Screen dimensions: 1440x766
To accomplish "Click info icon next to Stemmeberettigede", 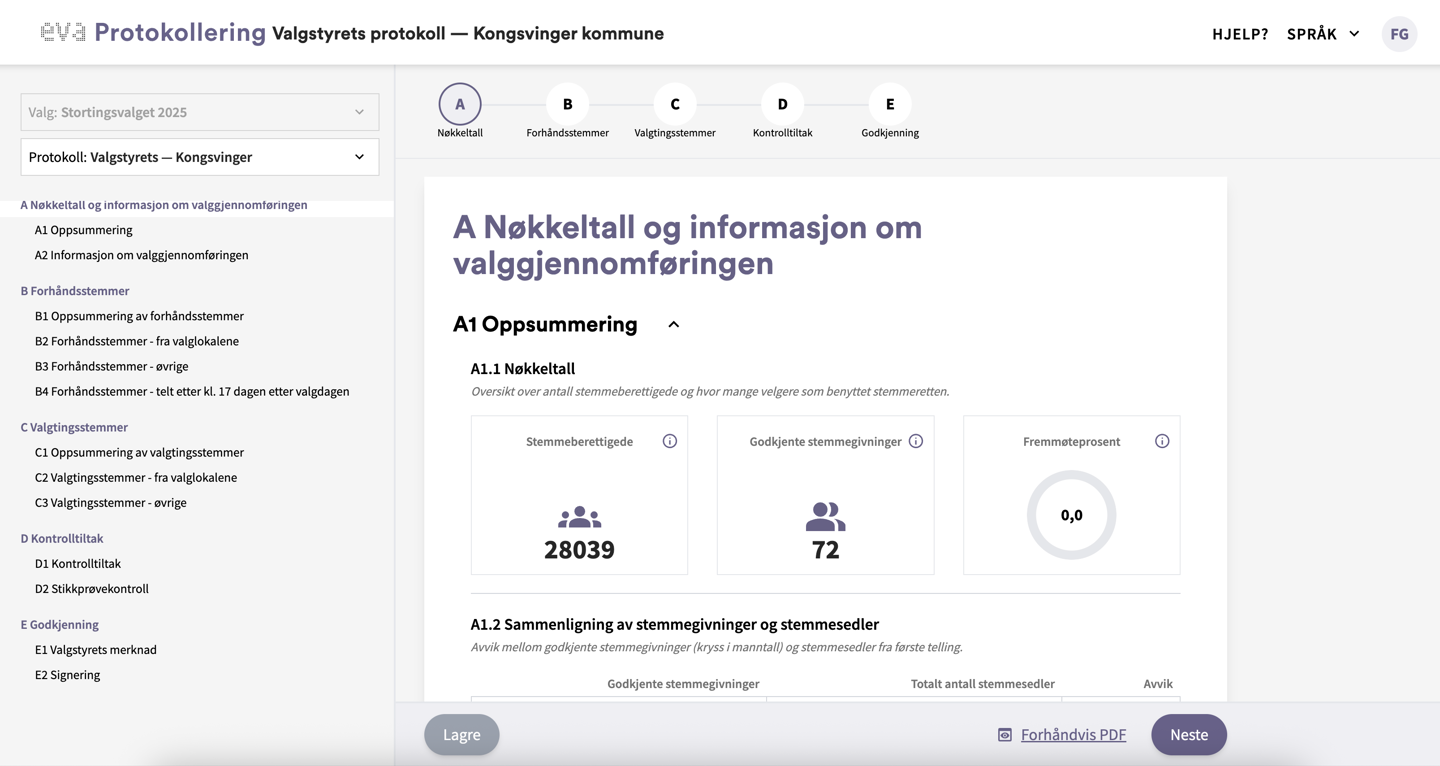I will pos(670,441).
